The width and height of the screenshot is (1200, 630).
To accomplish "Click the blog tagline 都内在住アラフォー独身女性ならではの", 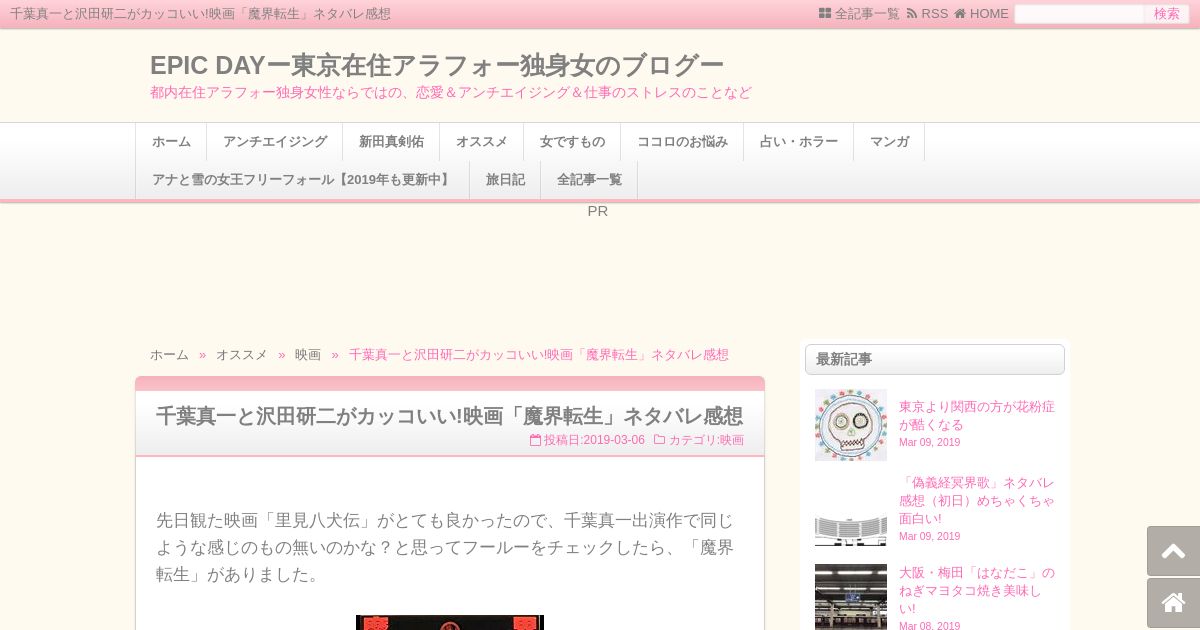I will tap(451, 92).
